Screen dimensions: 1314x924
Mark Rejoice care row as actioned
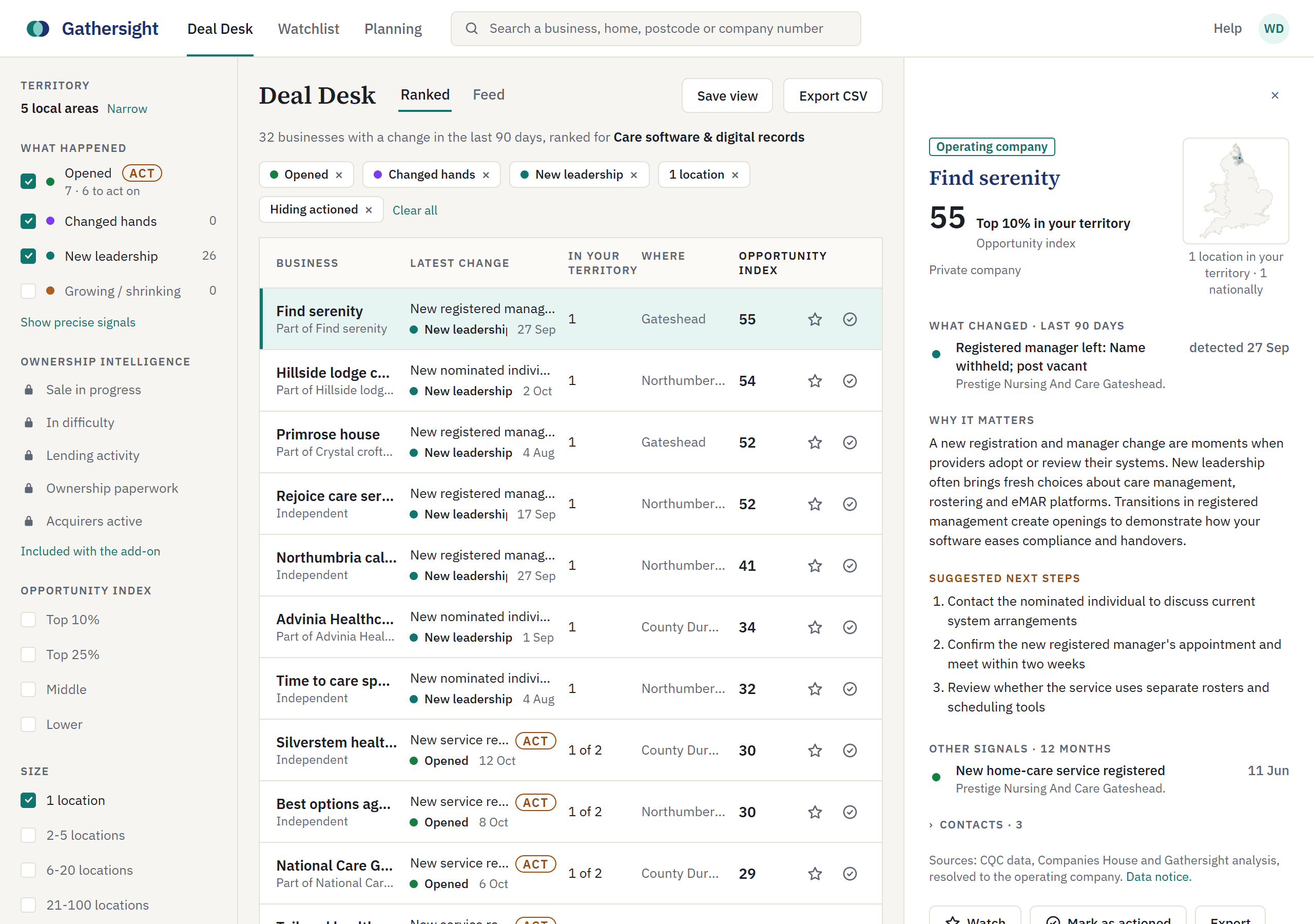[x=850, y=504]
